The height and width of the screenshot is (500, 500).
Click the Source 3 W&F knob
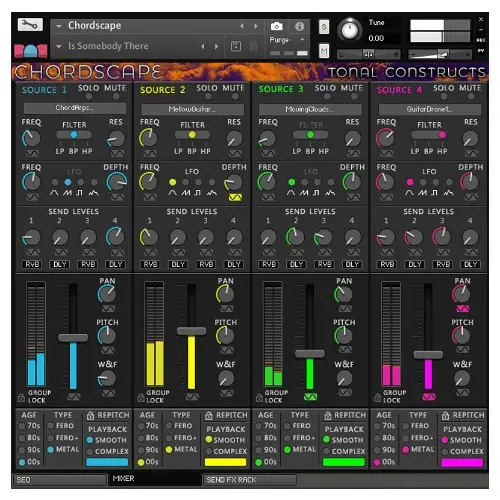coord(344,378)
